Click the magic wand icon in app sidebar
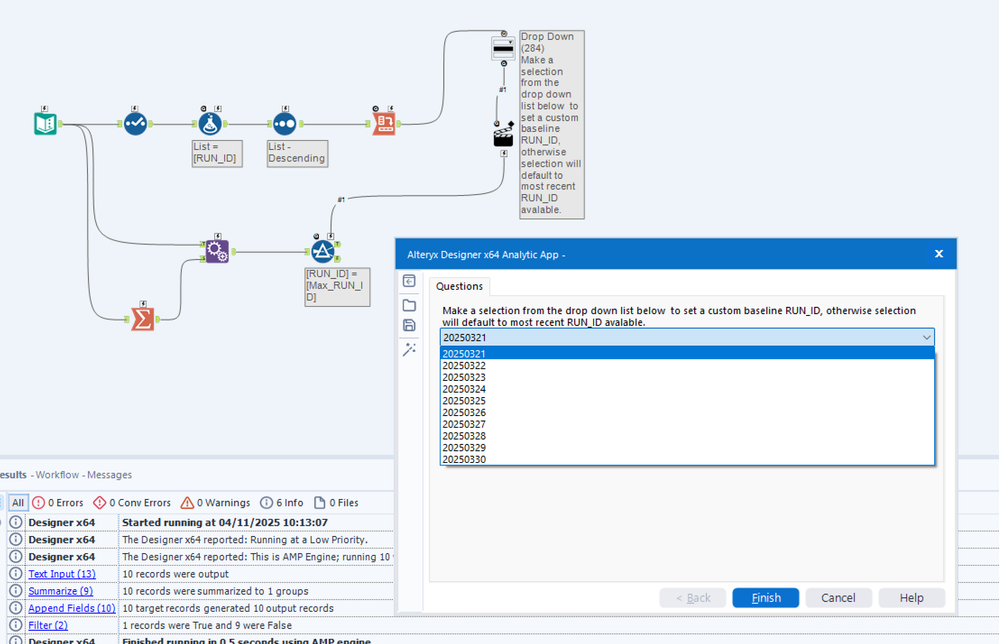 [410, 349]
